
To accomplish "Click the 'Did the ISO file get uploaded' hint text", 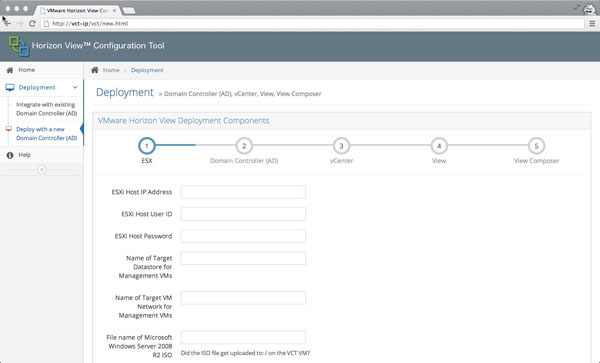I will tap(245, 353).
